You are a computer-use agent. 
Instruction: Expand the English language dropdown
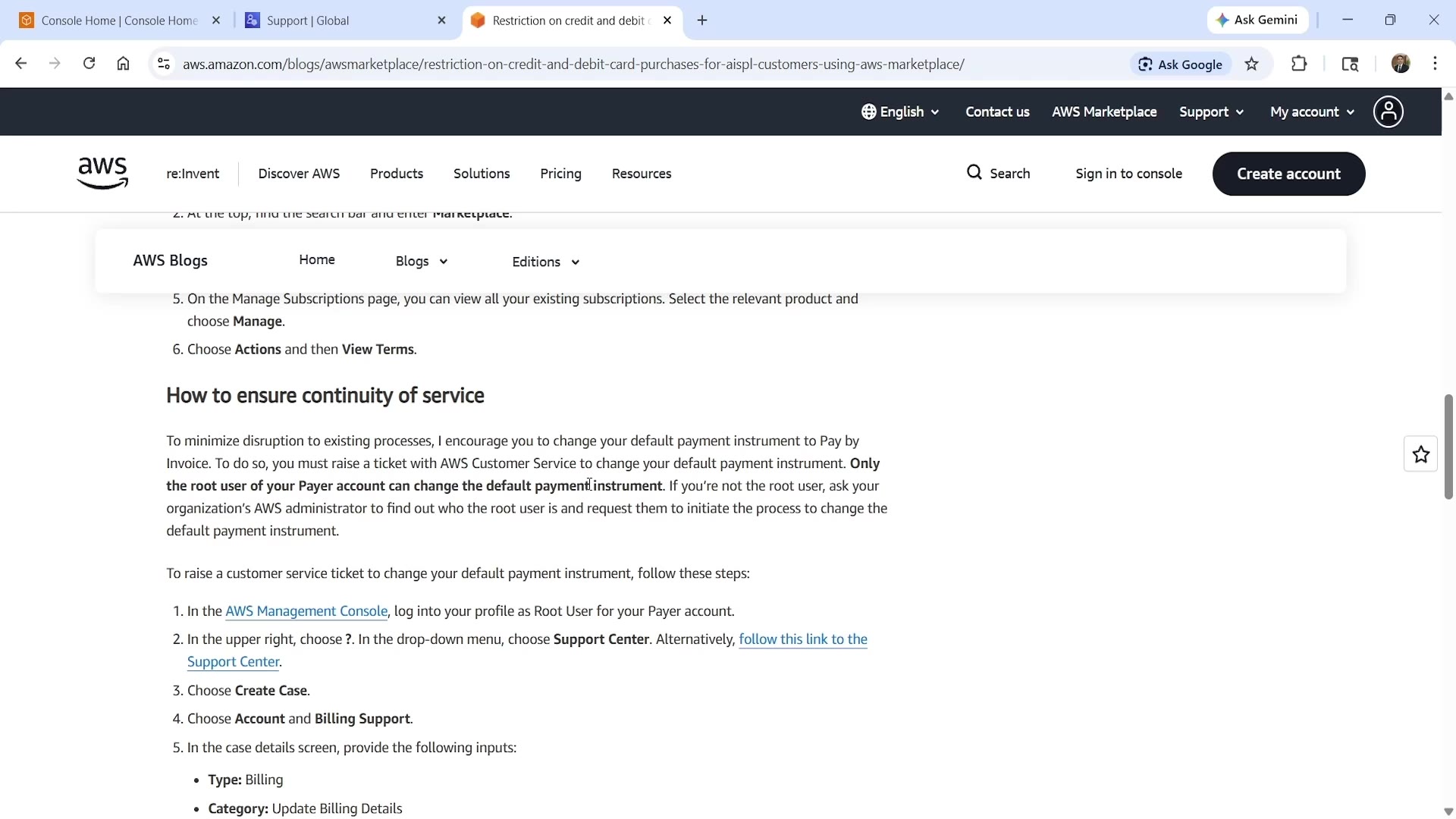901,112
